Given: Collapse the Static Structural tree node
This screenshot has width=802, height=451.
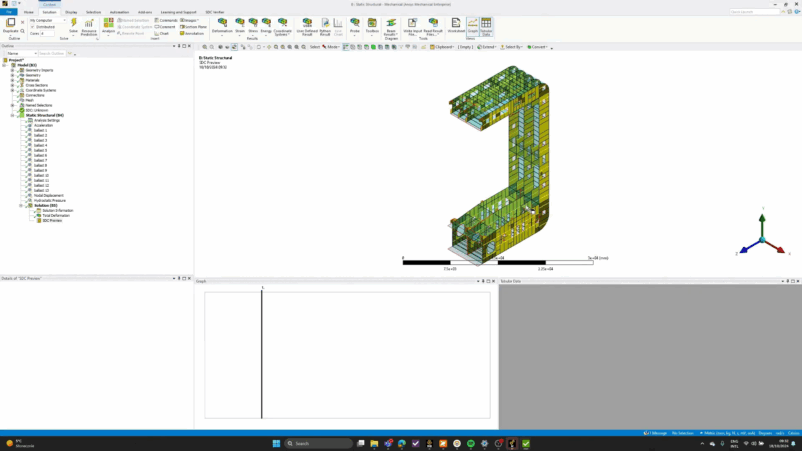Looking at the screenshot, I should coord(12,115).
